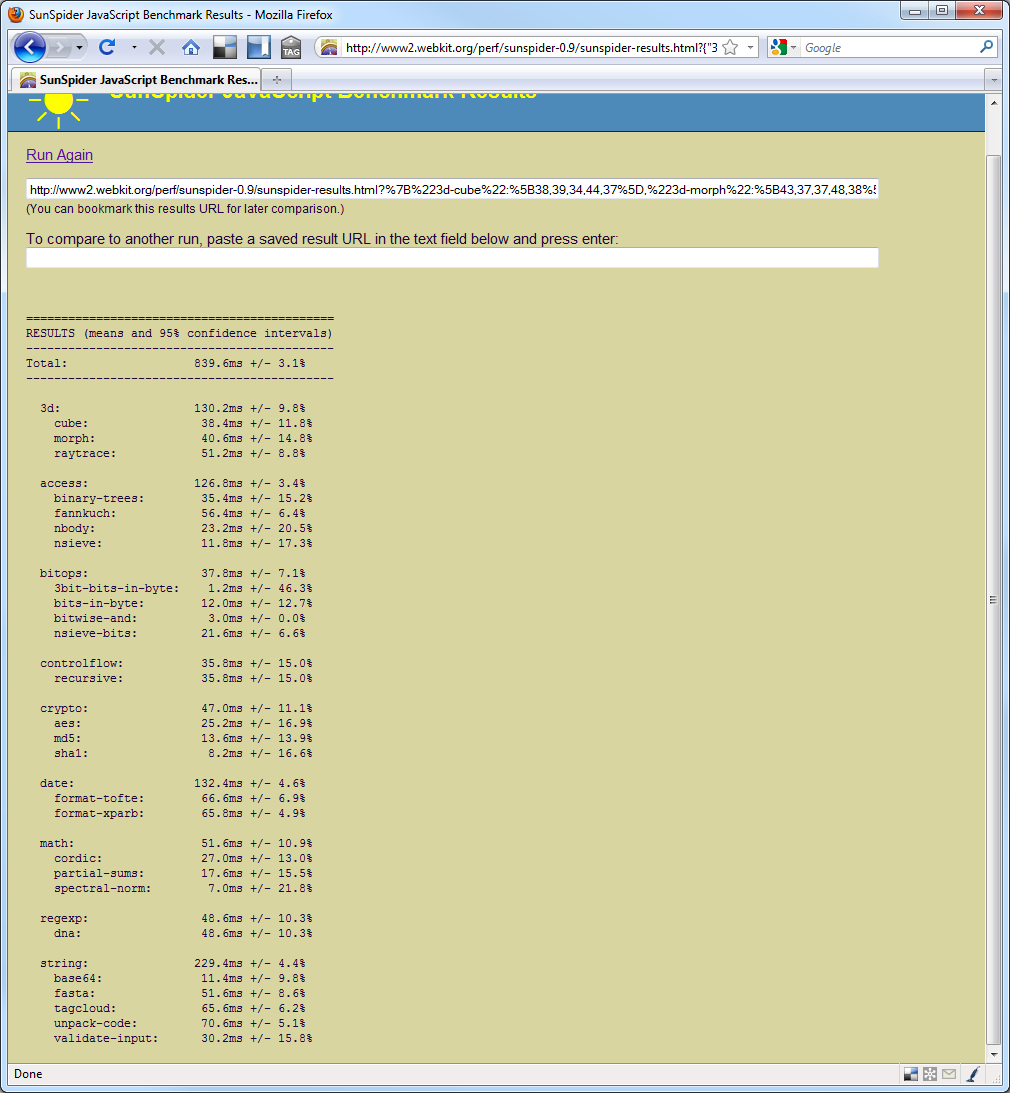
Task: Click the black-and-white checkered toolbar icon
Action: tap(224, 47)
